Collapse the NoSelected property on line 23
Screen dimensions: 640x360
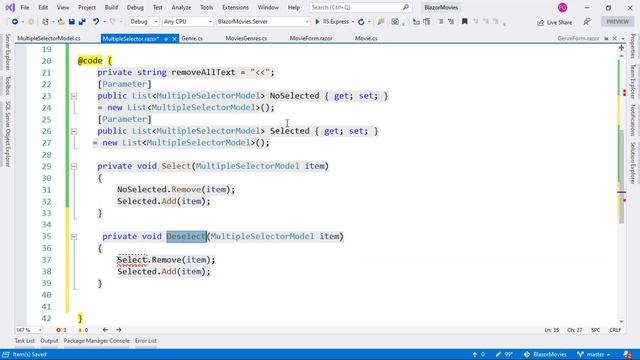(x=74, y=96)
